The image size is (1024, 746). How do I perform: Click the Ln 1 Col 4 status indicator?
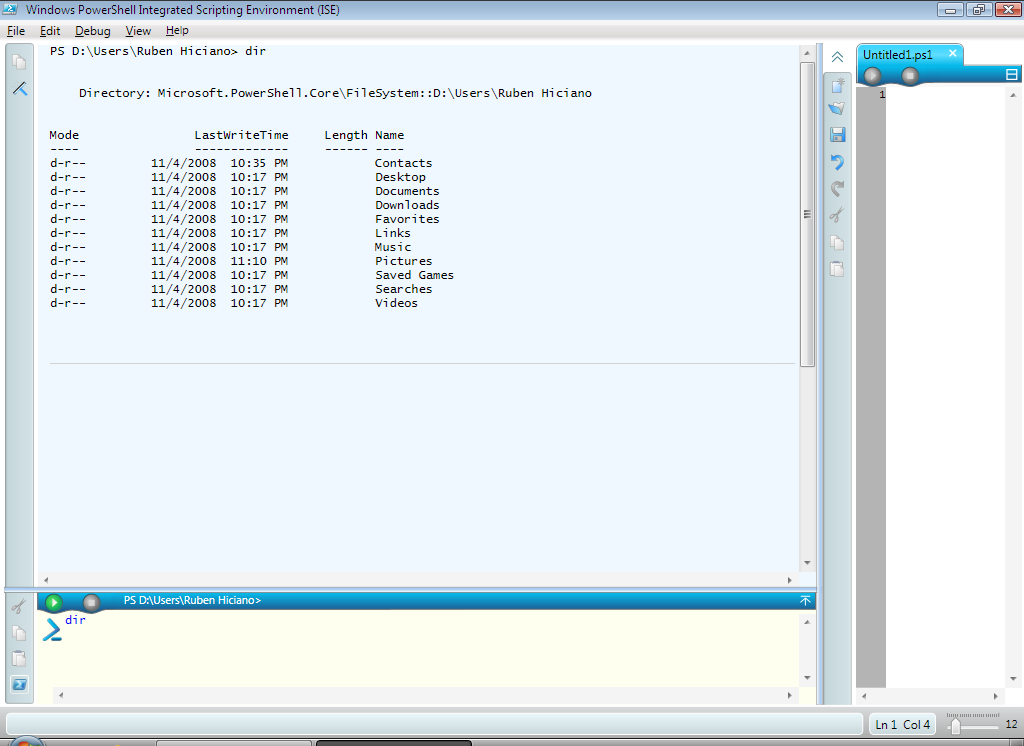tap(902, 724)
